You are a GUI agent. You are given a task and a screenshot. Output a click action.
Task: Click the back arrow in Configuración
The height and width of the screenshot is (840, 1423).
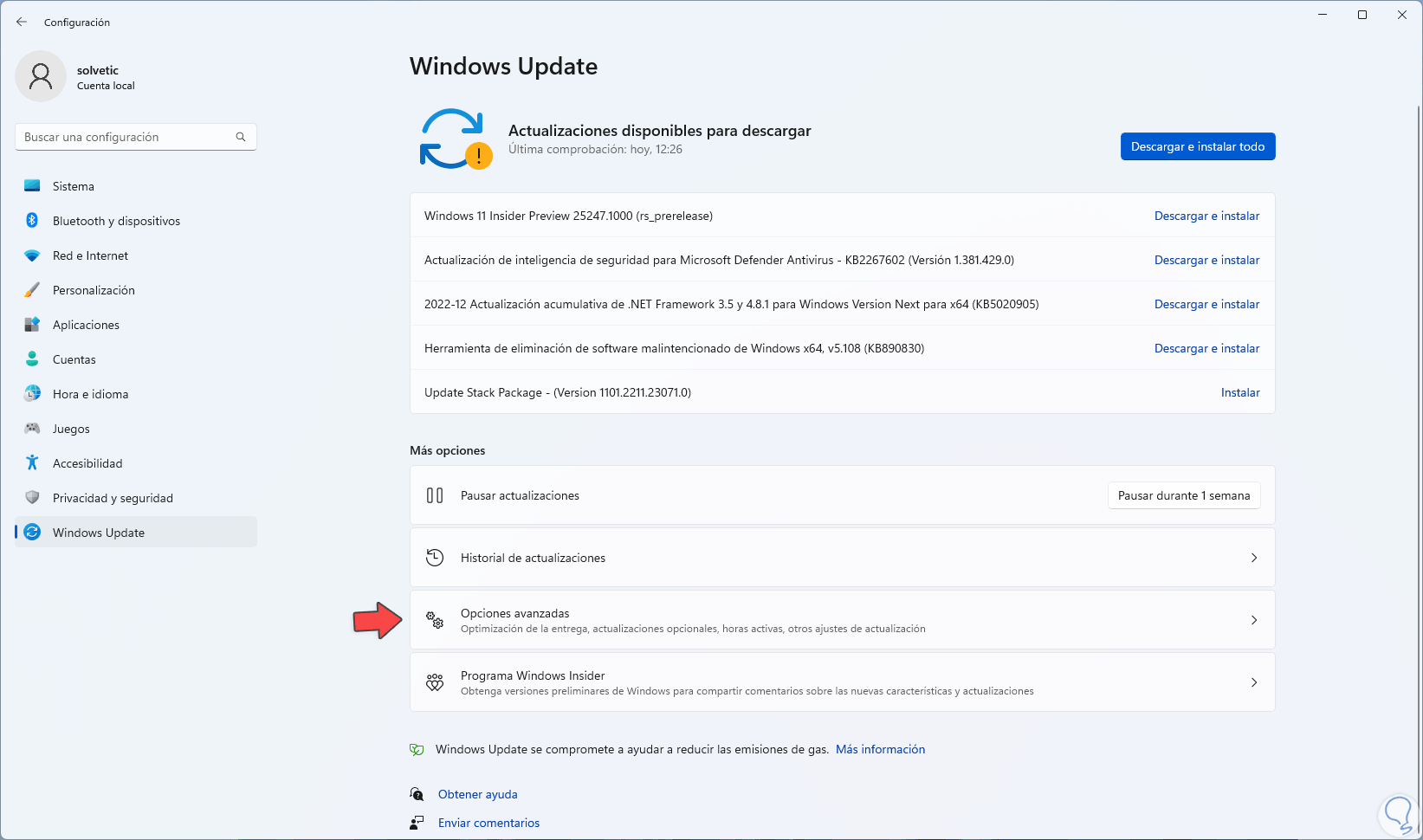pos(22,22)
